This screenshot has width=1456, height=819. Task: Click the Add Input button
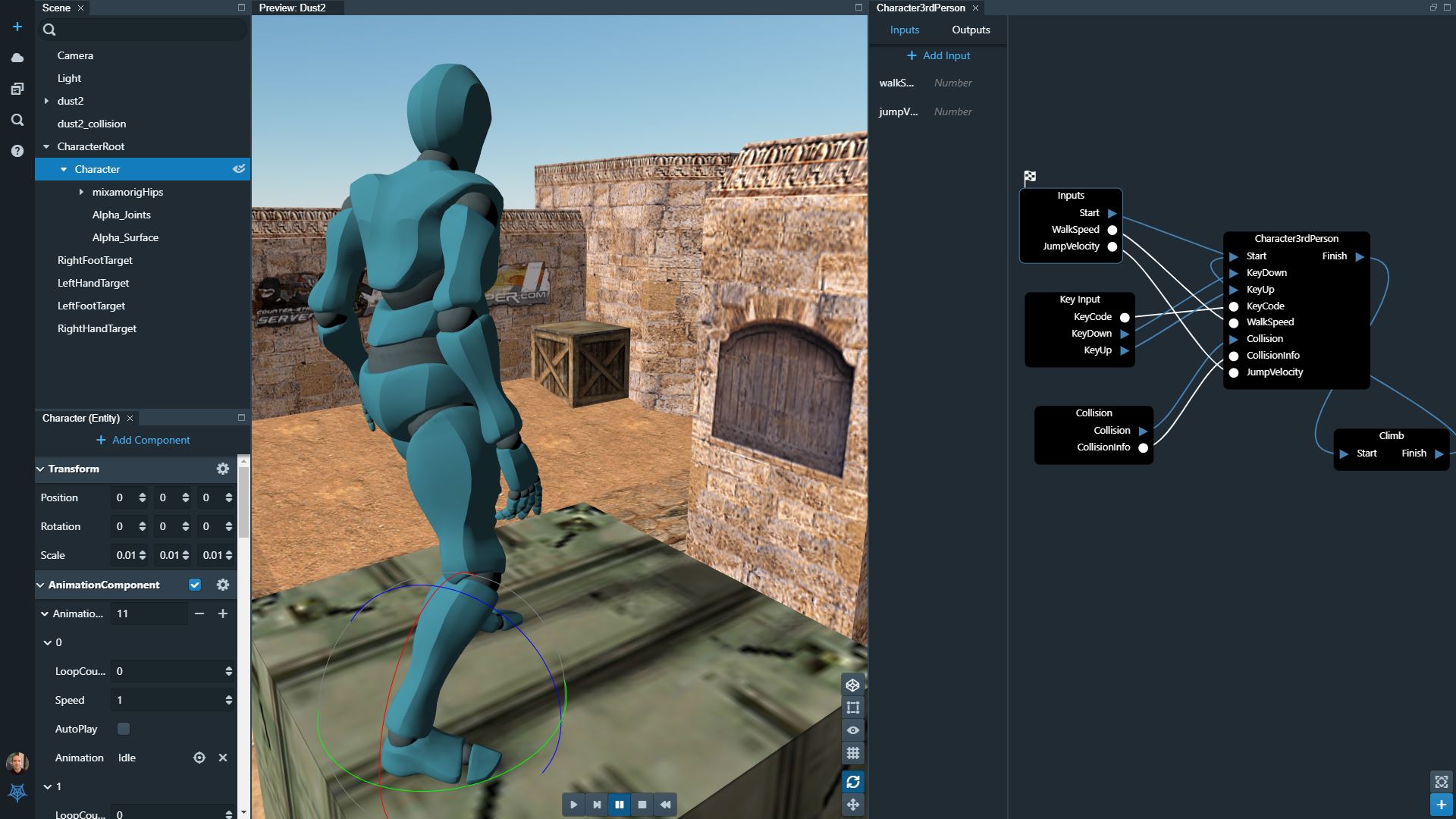pyautogui.click(x=939, y=55)
